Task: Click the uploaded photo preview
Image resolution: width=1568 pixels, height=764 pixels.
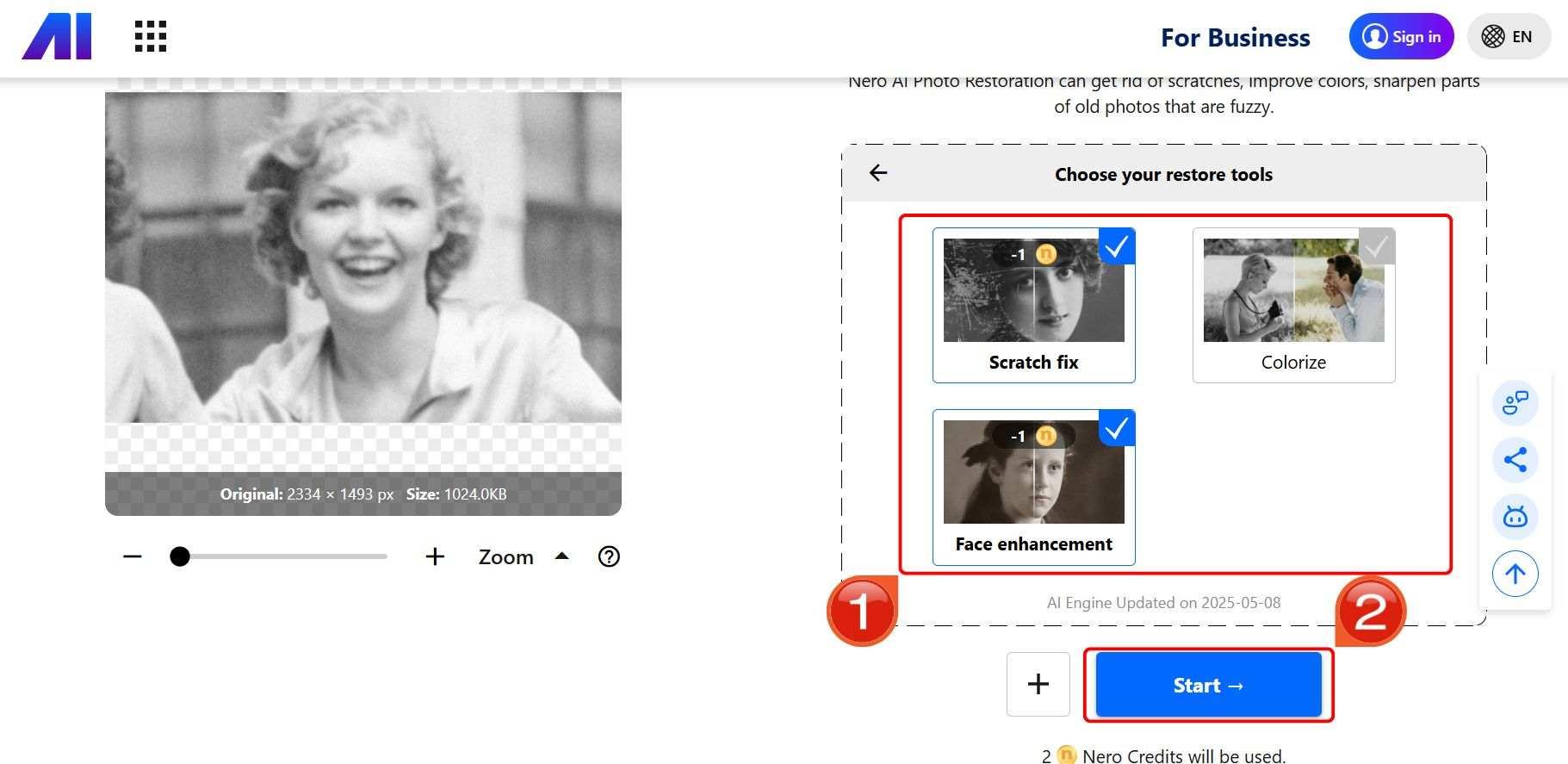Action: (363, 257)
